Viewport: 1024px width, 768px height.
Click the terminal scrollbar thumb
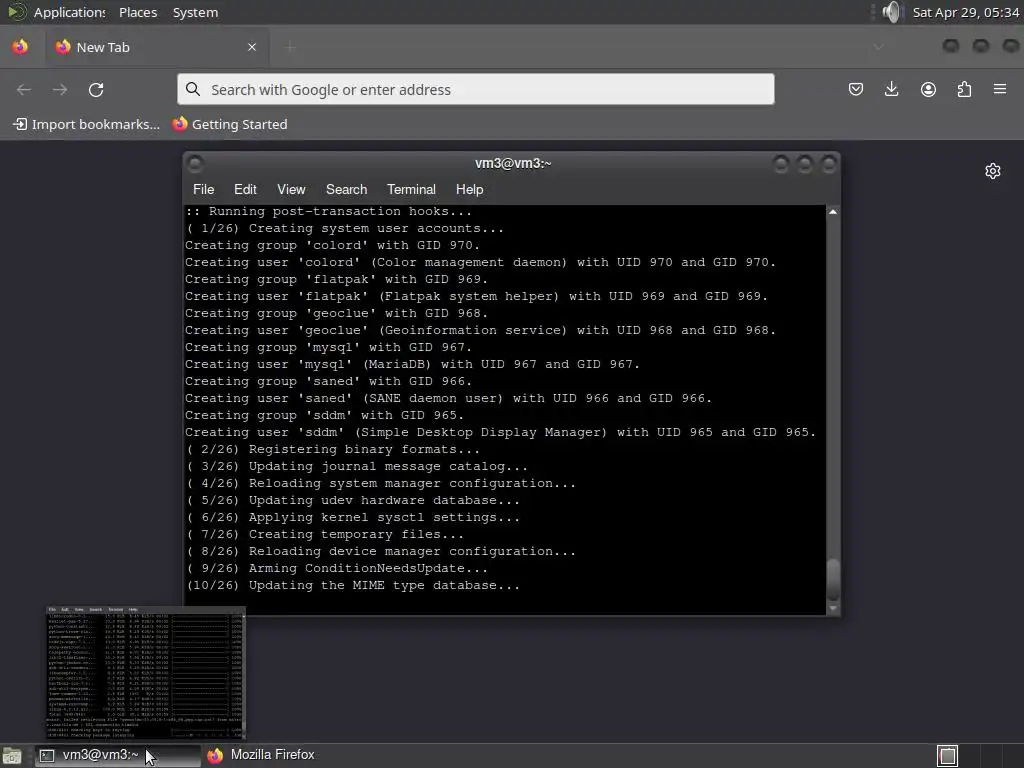pos(833,579)
